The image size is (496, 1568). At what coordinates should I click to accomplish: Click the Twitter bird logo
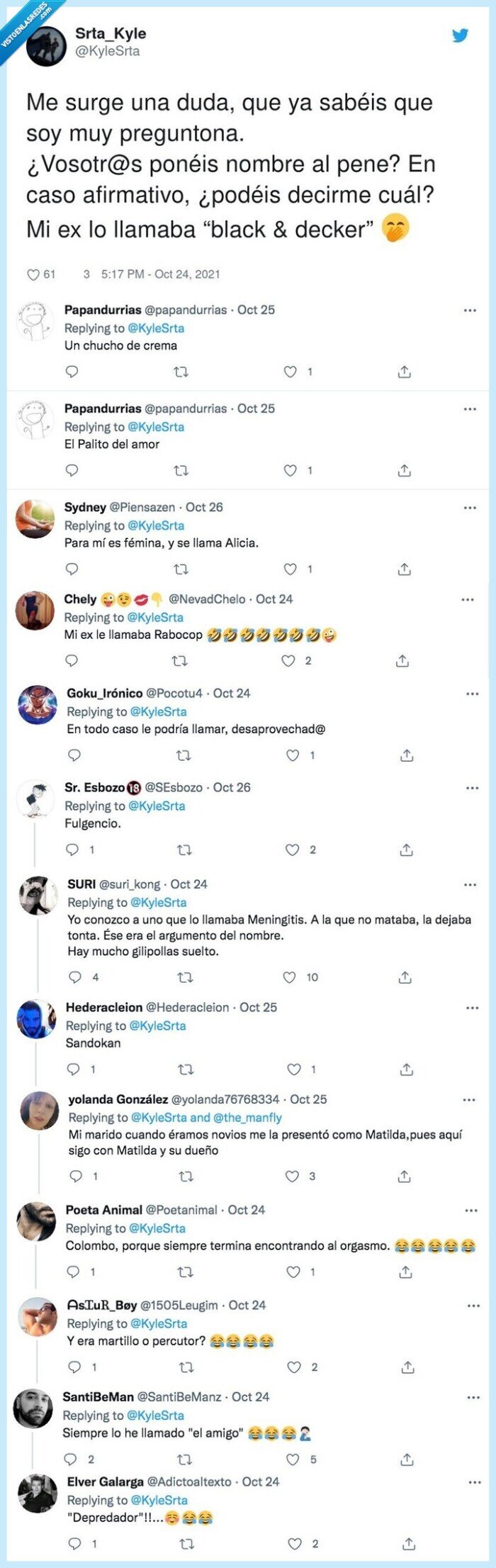coord(461,34)
